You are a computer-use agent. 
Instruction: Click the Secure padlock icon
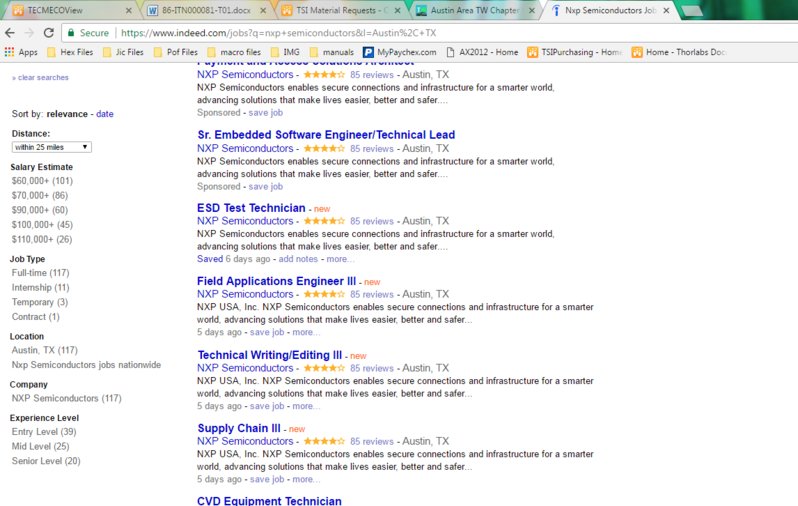coord(71,33)
